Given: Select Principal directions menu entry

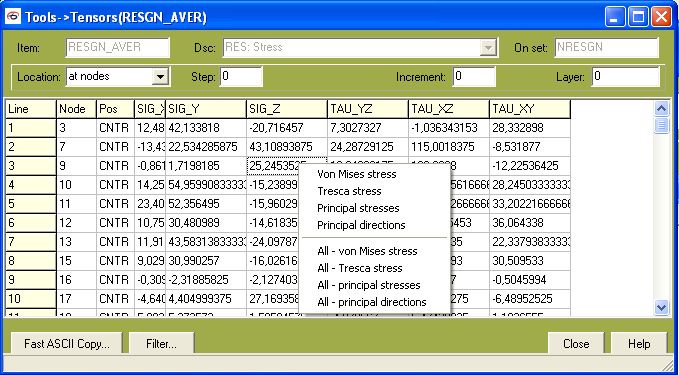Looking at the screenshot, I should pos(361,225).
